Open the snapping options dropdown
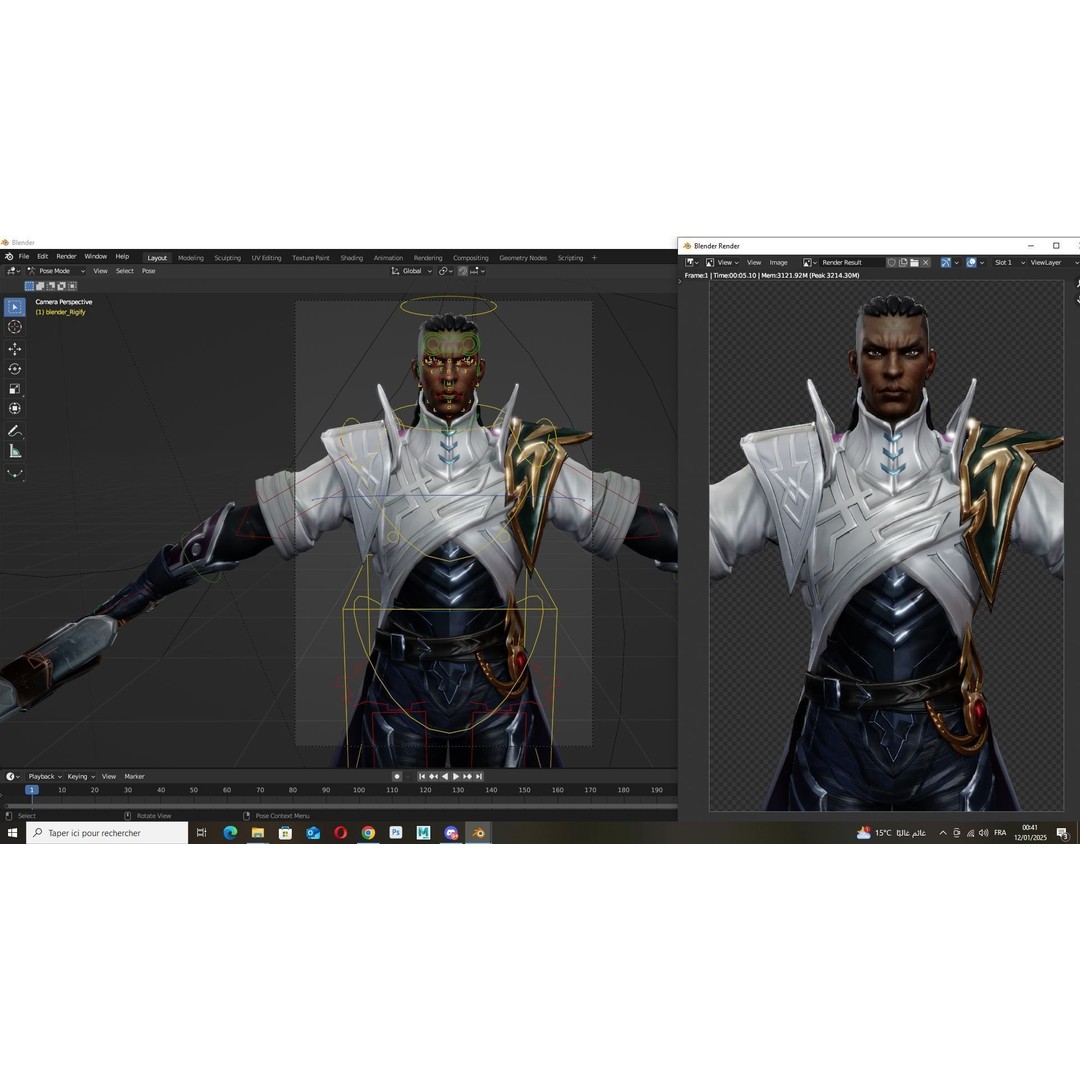 tap(477, 271)
